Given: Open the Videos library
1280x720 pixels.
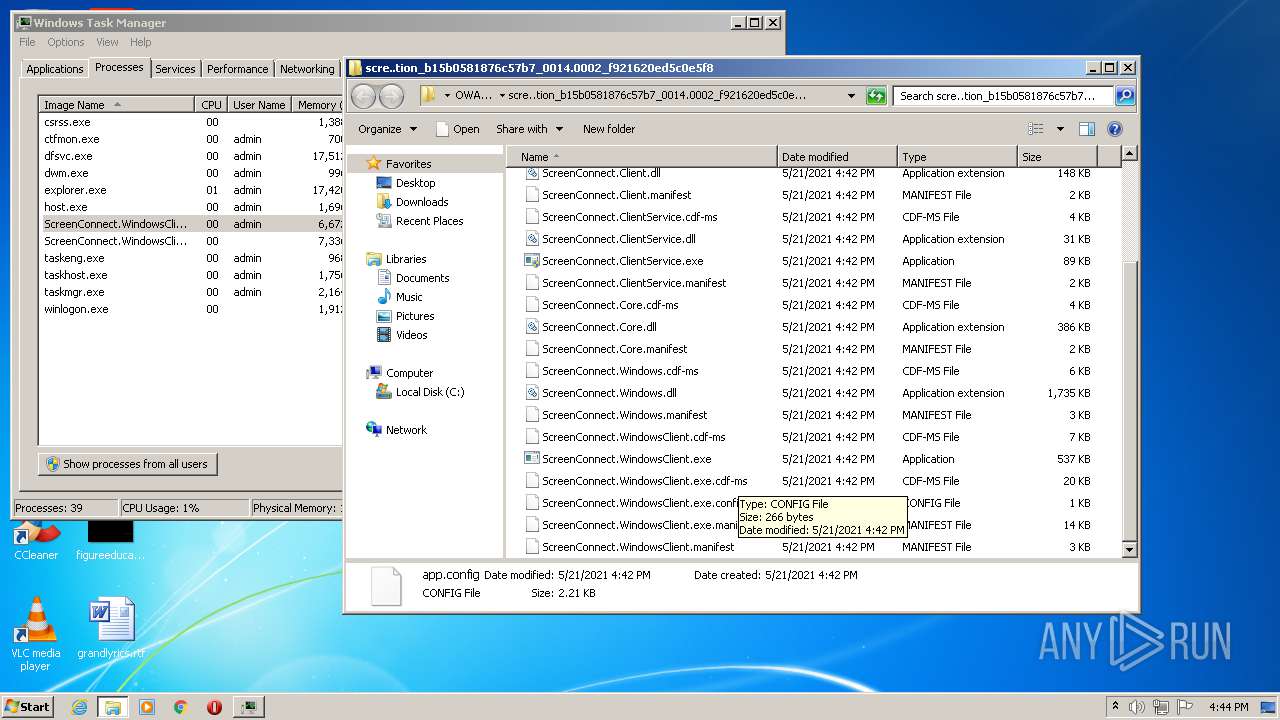Looking at the screenshot, I should point(411,335).
